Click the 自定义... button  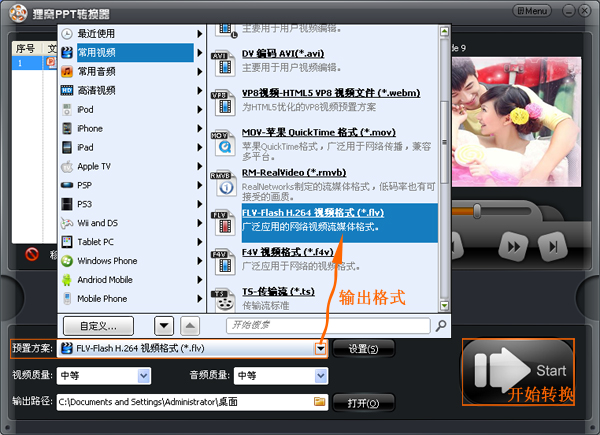pyautogui.click(x=98, y=326)
